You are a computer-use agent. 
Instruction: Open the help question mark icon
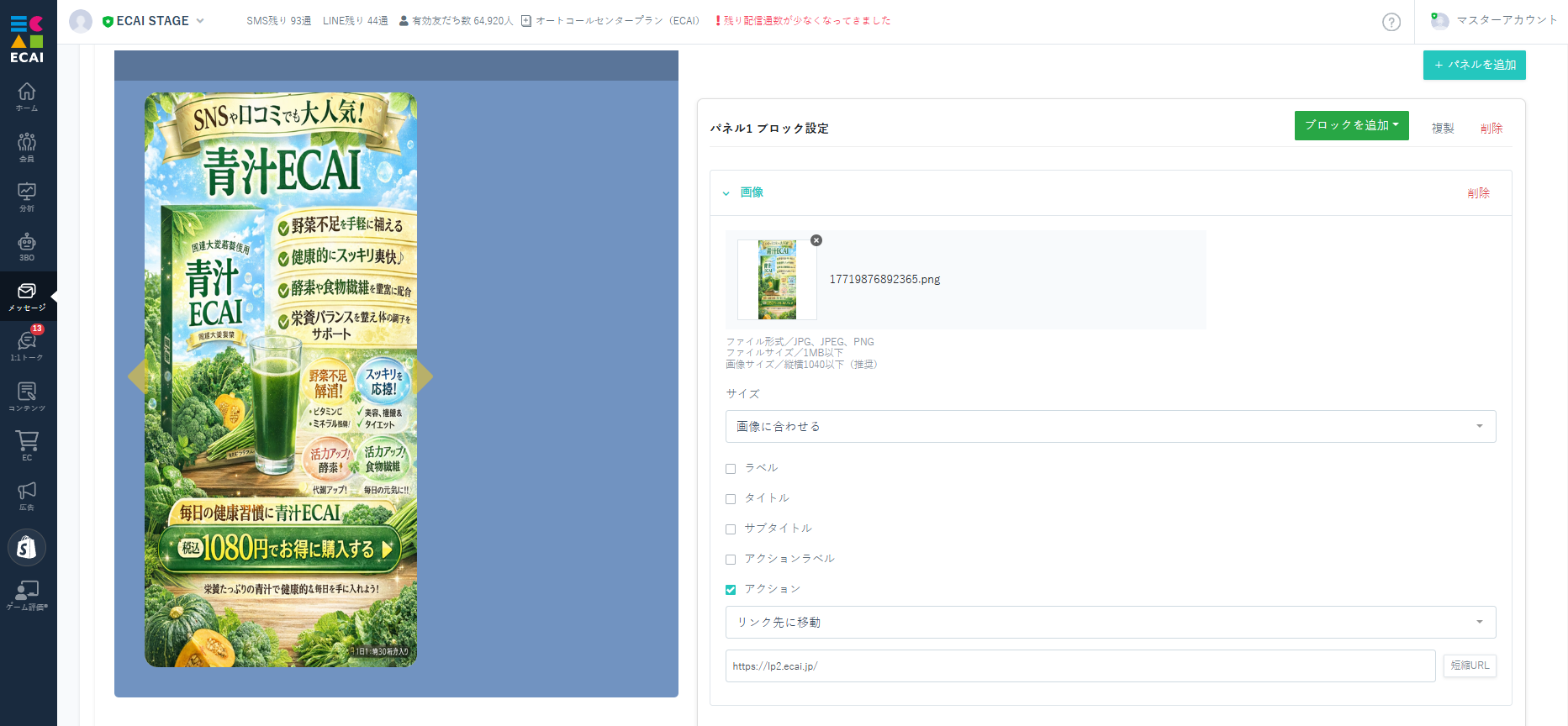click(x=1391, y=22)
